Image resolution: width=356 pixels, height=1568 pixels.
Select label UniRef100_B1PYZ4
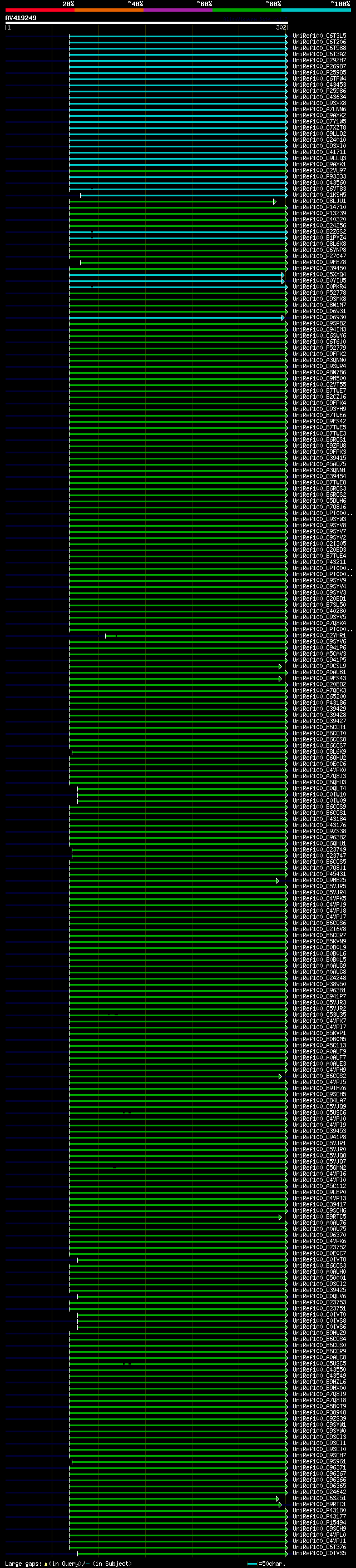point(319,238)
